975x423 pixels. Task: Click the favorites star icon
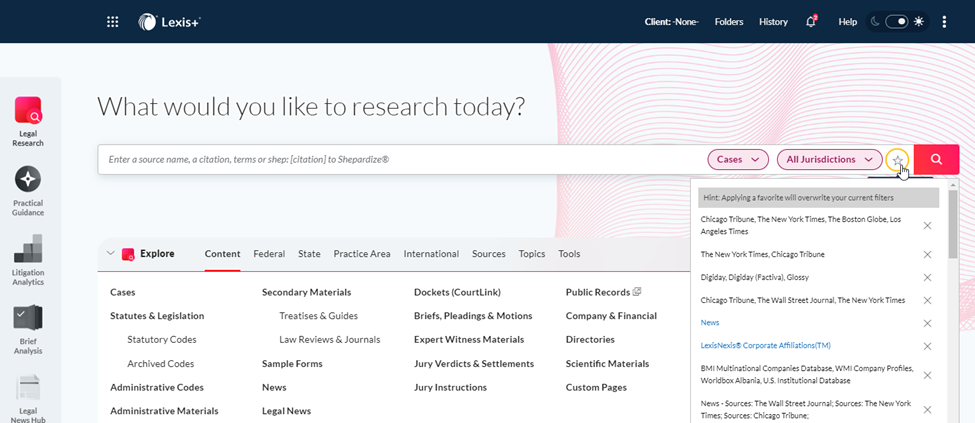point(897,160)
